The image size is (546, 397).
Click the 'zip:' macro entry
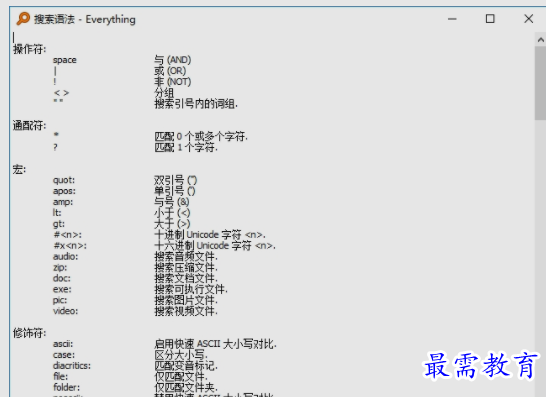60,267
